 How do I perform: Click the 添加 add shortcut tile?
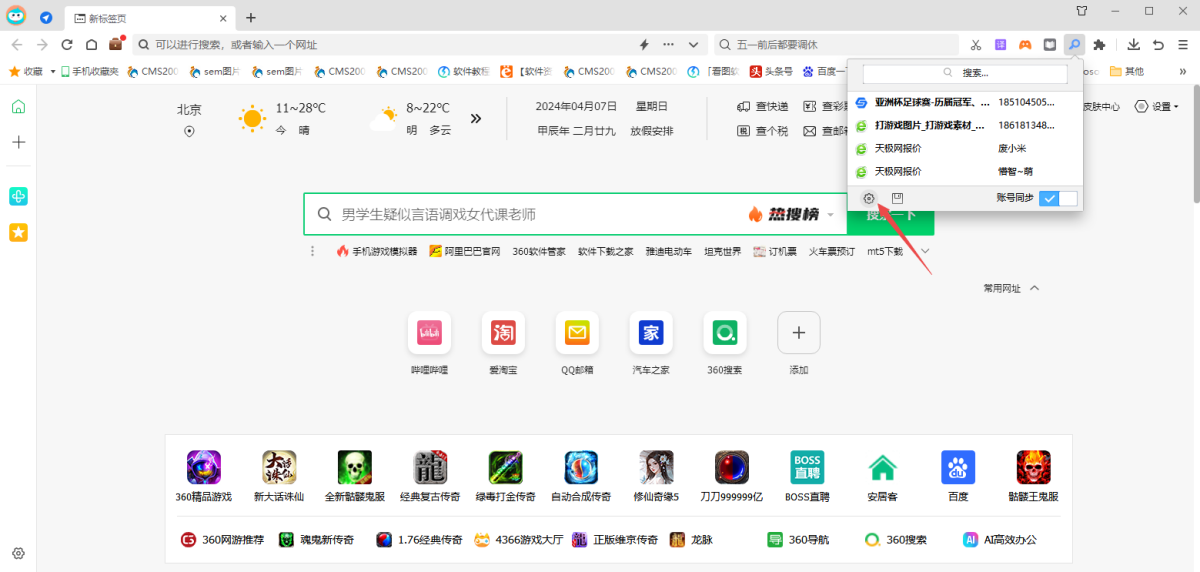(x=798, y=332)
